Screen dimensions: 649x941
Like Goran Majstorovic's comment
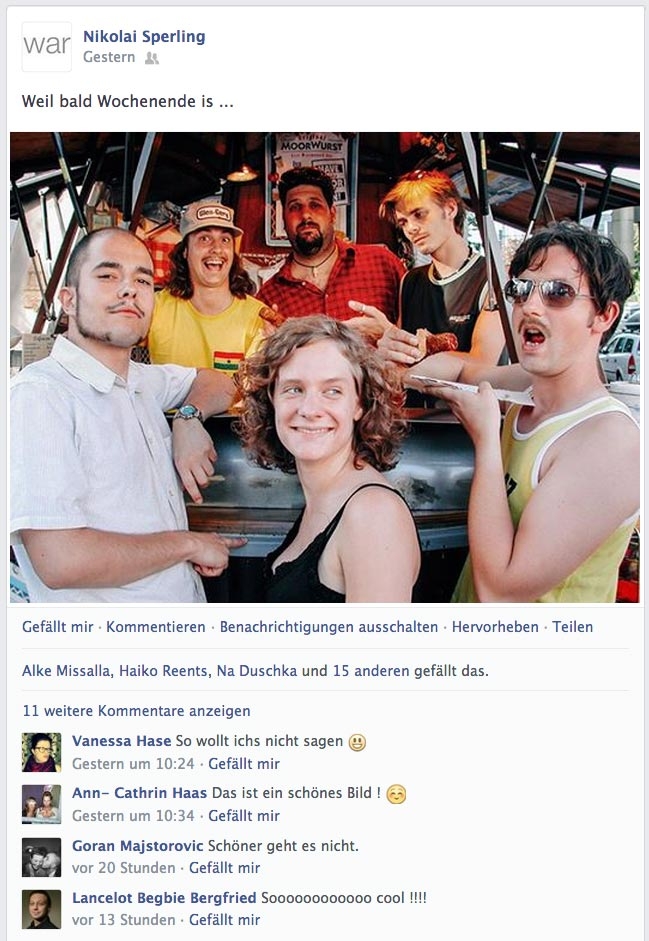tap(225, 868)
